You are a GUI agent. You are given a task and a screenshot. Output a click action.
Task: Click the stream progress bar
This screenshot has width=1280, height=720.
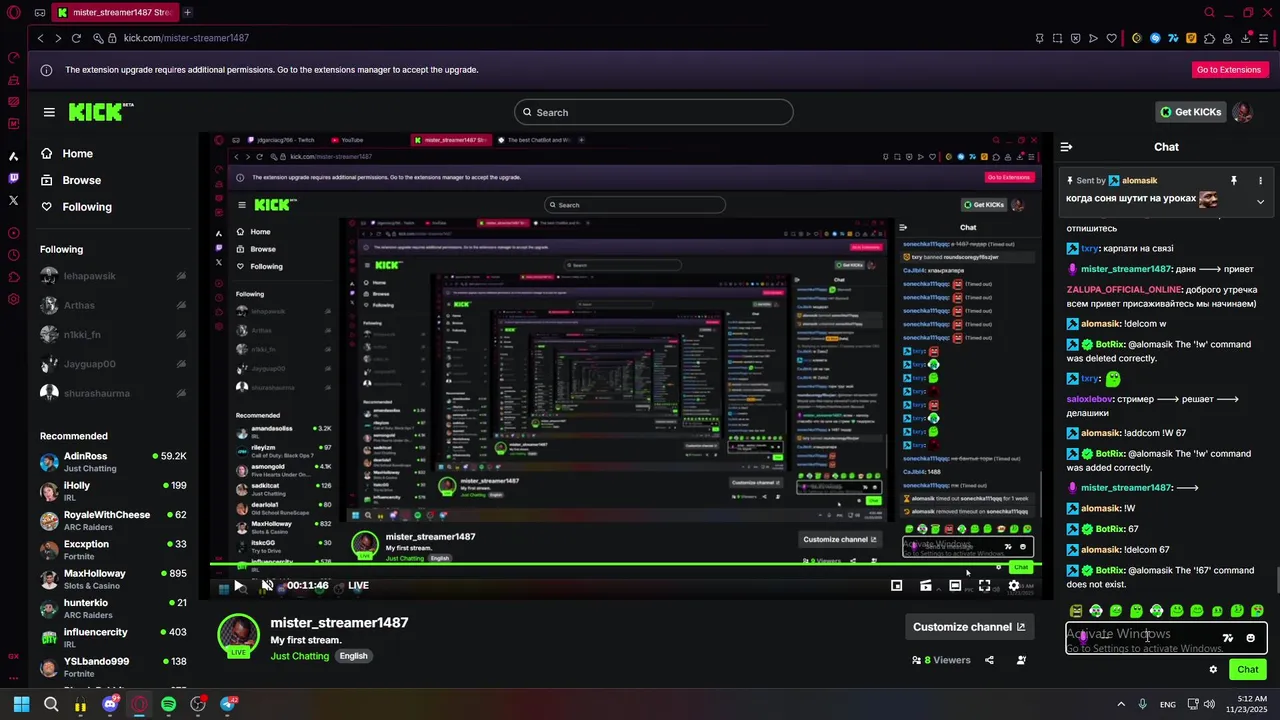pyautogui.click(x=626, y=565)
